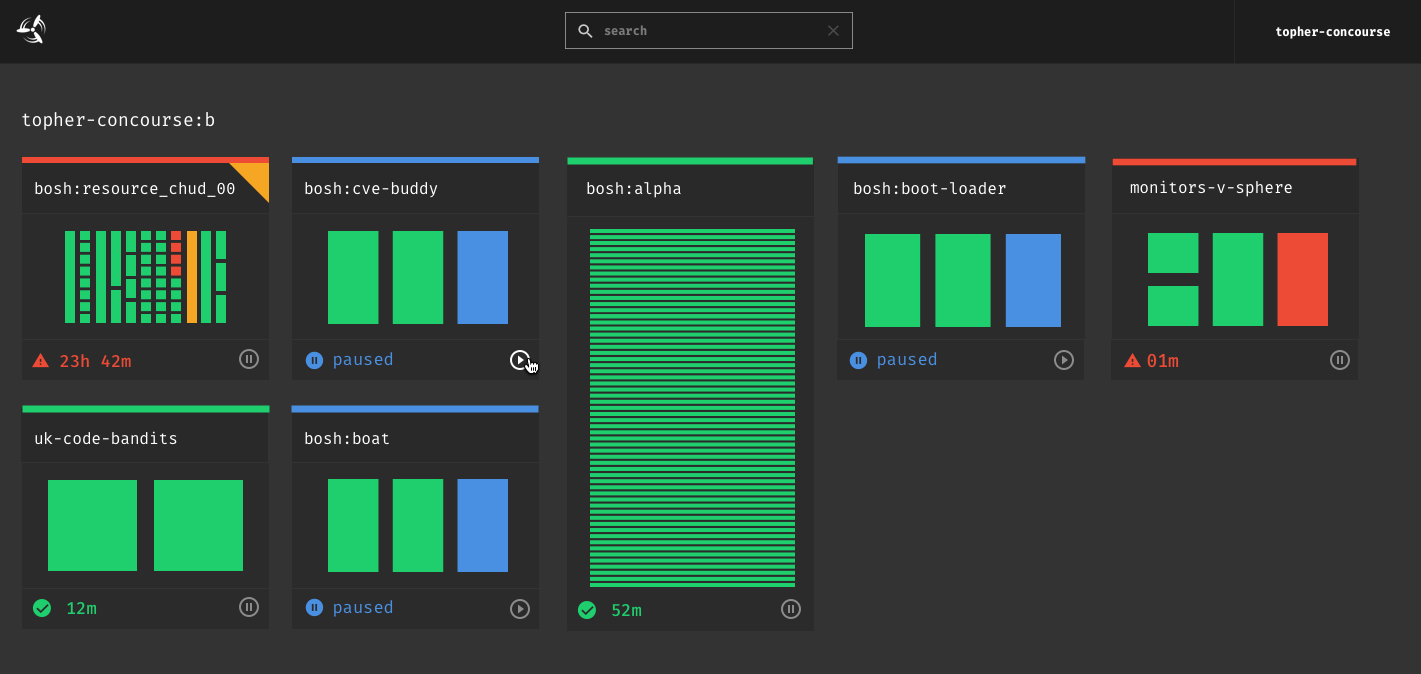
Task: Click the play icon on bosh:boot-loader
Action: point(1064,359)
